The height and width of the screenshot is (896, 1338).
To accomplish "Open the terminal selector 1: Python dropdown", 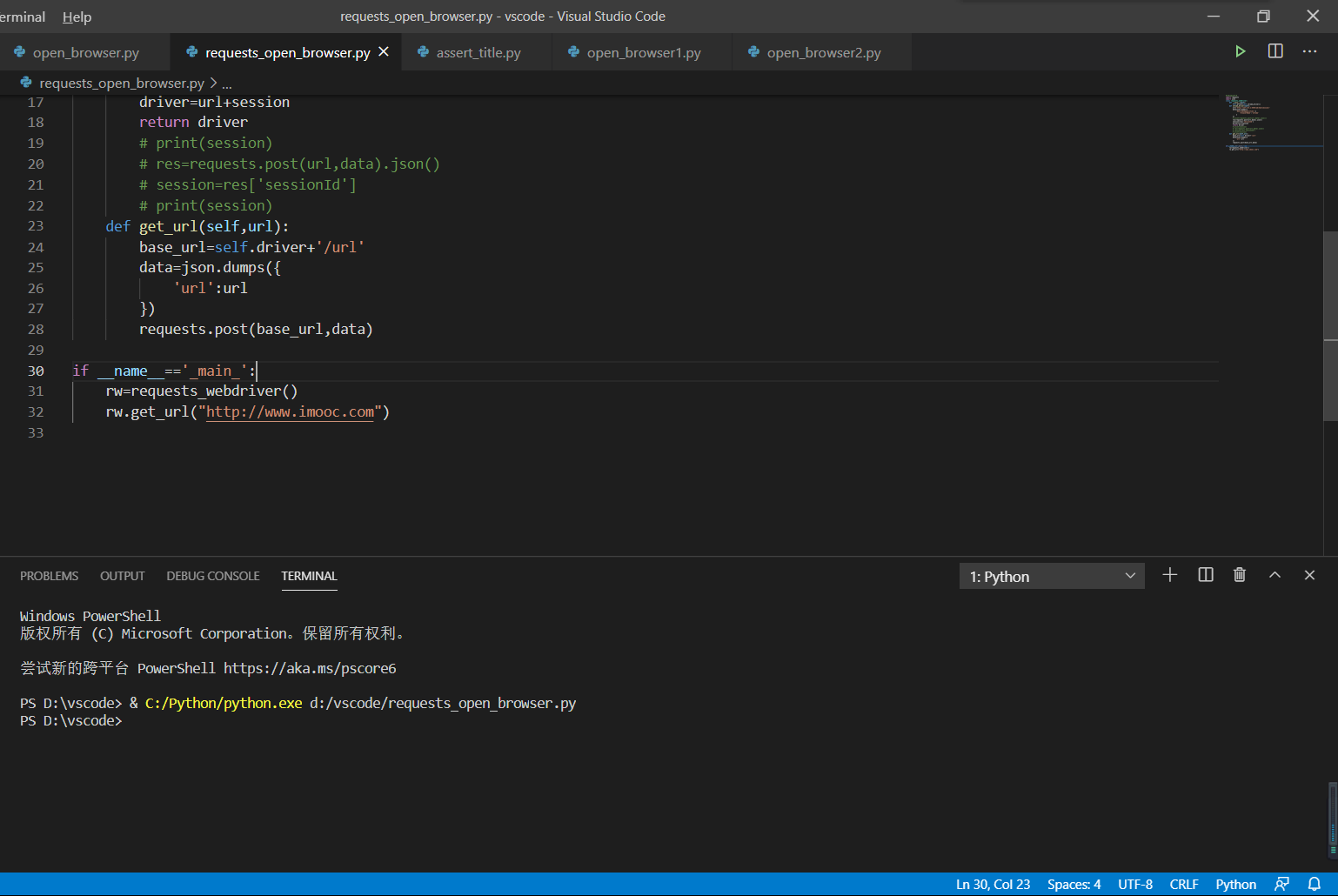I will [x=1052, y=576].
